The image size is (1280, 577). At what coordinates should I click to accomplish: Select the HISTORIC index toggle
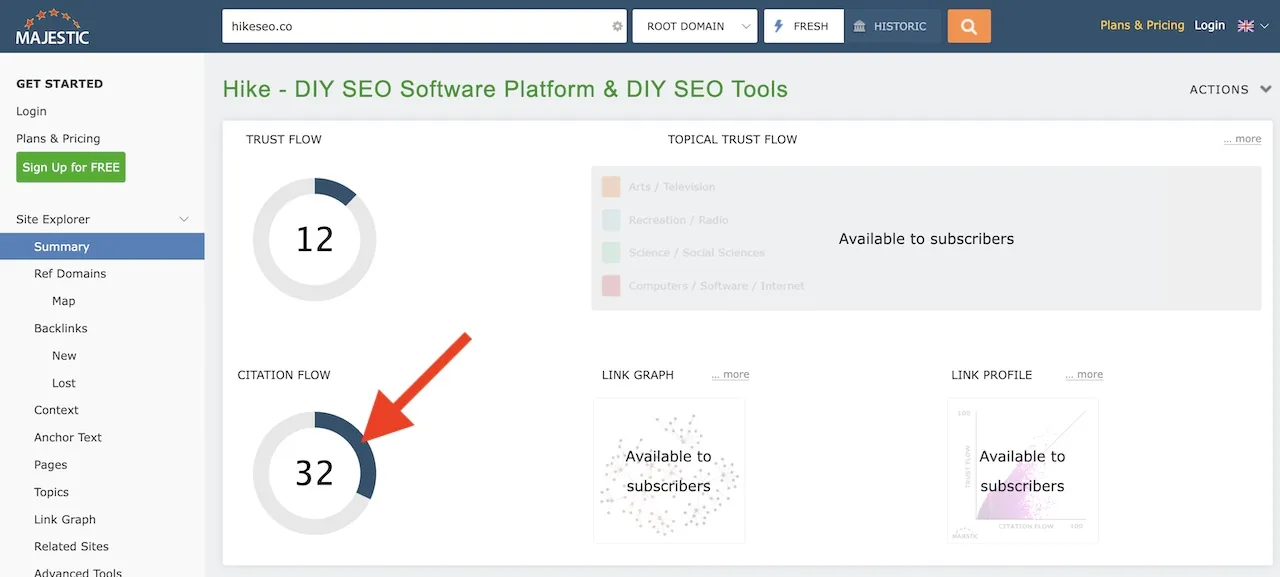[x=891, y=27]
